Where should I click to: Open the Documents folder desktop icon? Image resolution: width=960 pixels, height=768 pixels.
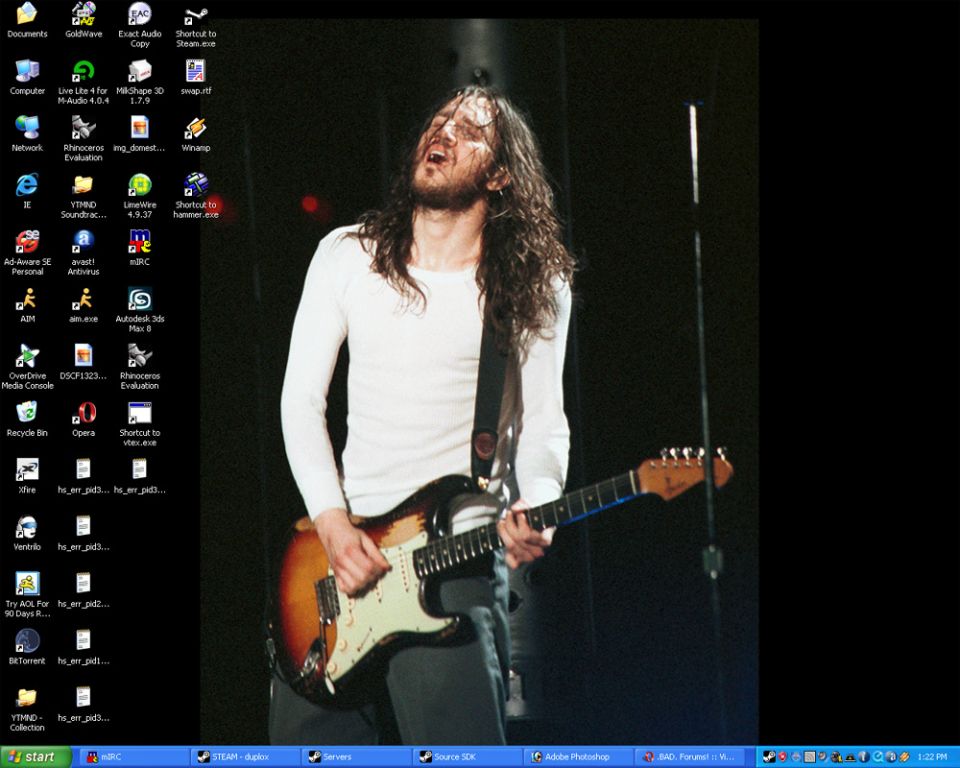coord(27,21)
